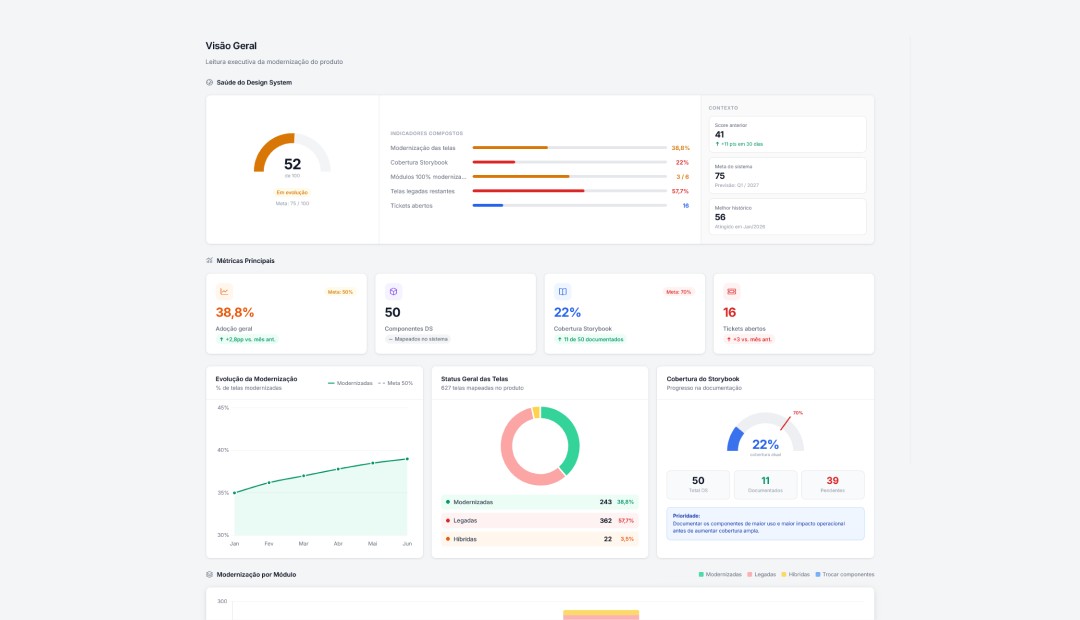This screenshot has width=1080, height=620.
Task: Click the Métricas Principais section icon
Action: click(x=209, y=260)
